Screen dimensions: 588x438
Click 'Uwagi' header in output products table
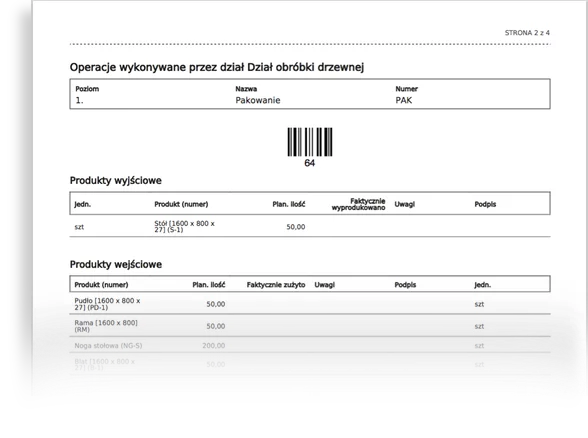(405, 204)
